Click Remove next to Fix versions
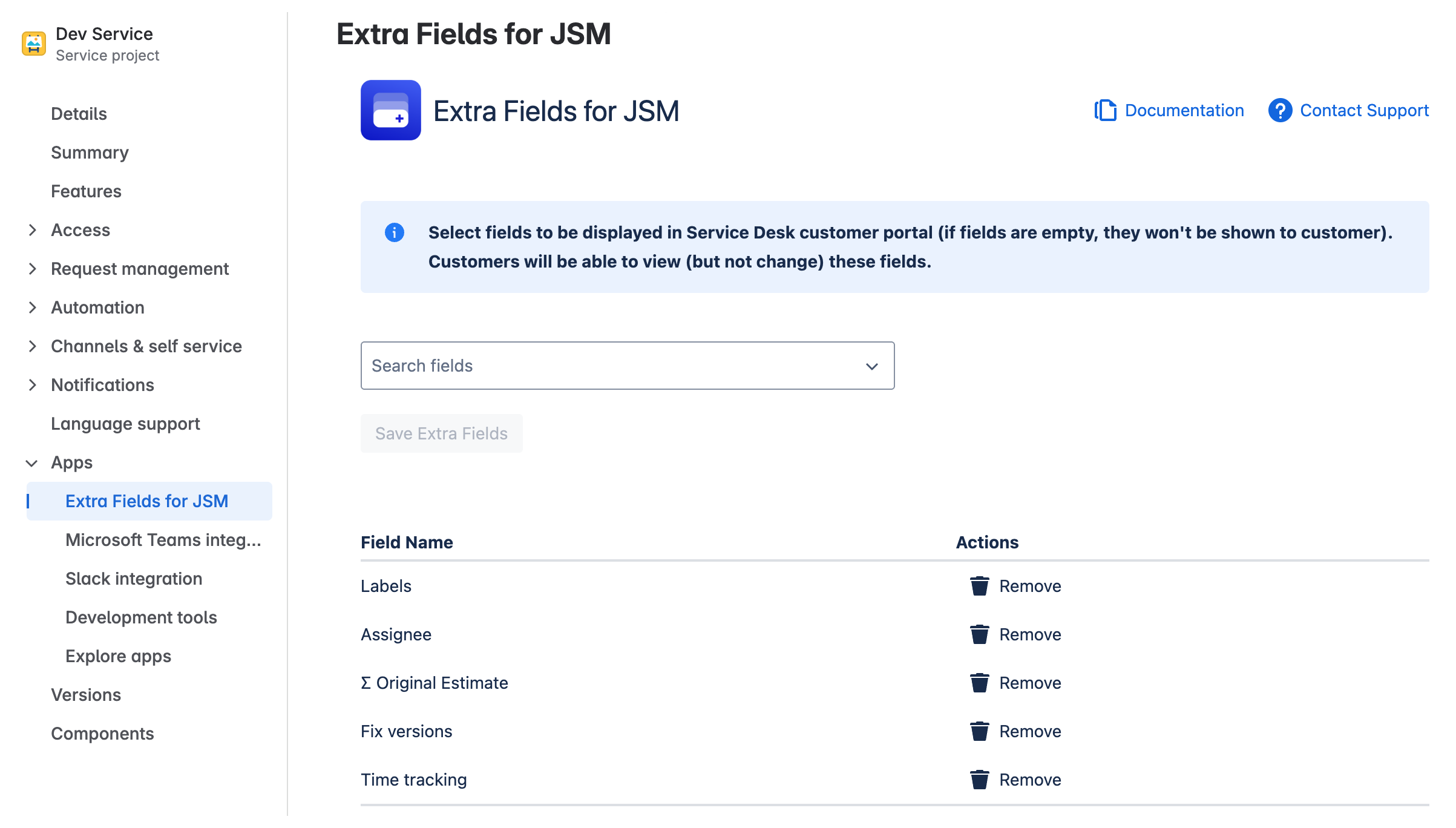Image resolution: width=1456 pixels, height=828 pixels. point(1031,731)
